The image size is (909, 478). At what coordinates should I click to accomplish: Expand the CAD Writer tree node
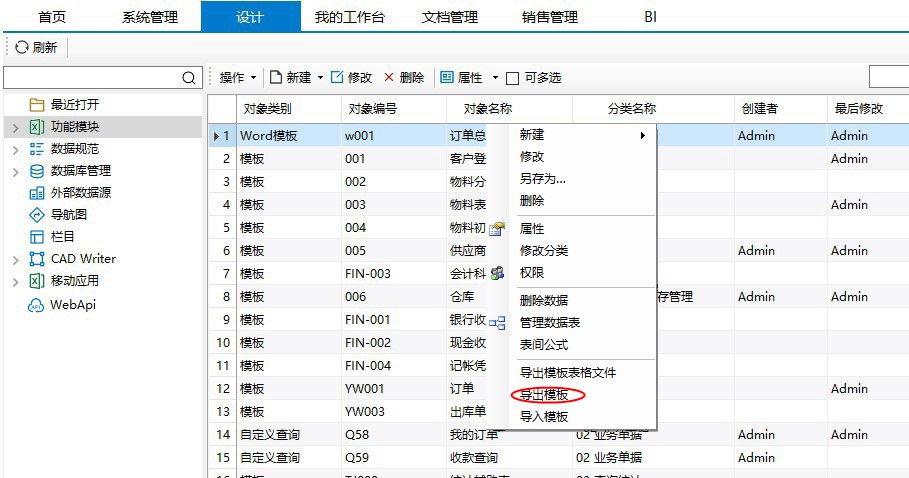point(15,260)
